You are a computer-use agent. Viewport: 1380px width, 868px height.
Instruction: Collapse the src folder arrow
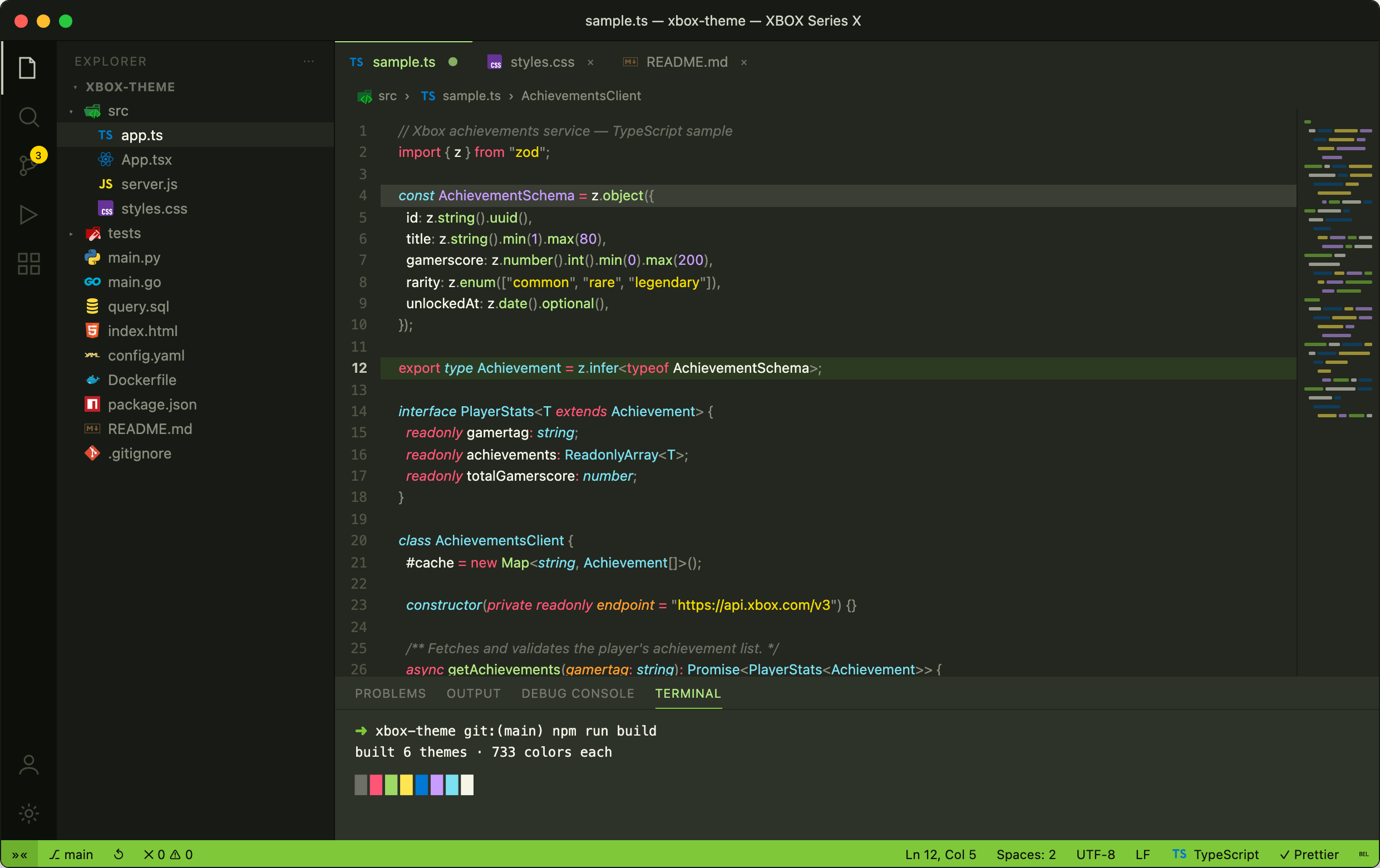(71, 111)
